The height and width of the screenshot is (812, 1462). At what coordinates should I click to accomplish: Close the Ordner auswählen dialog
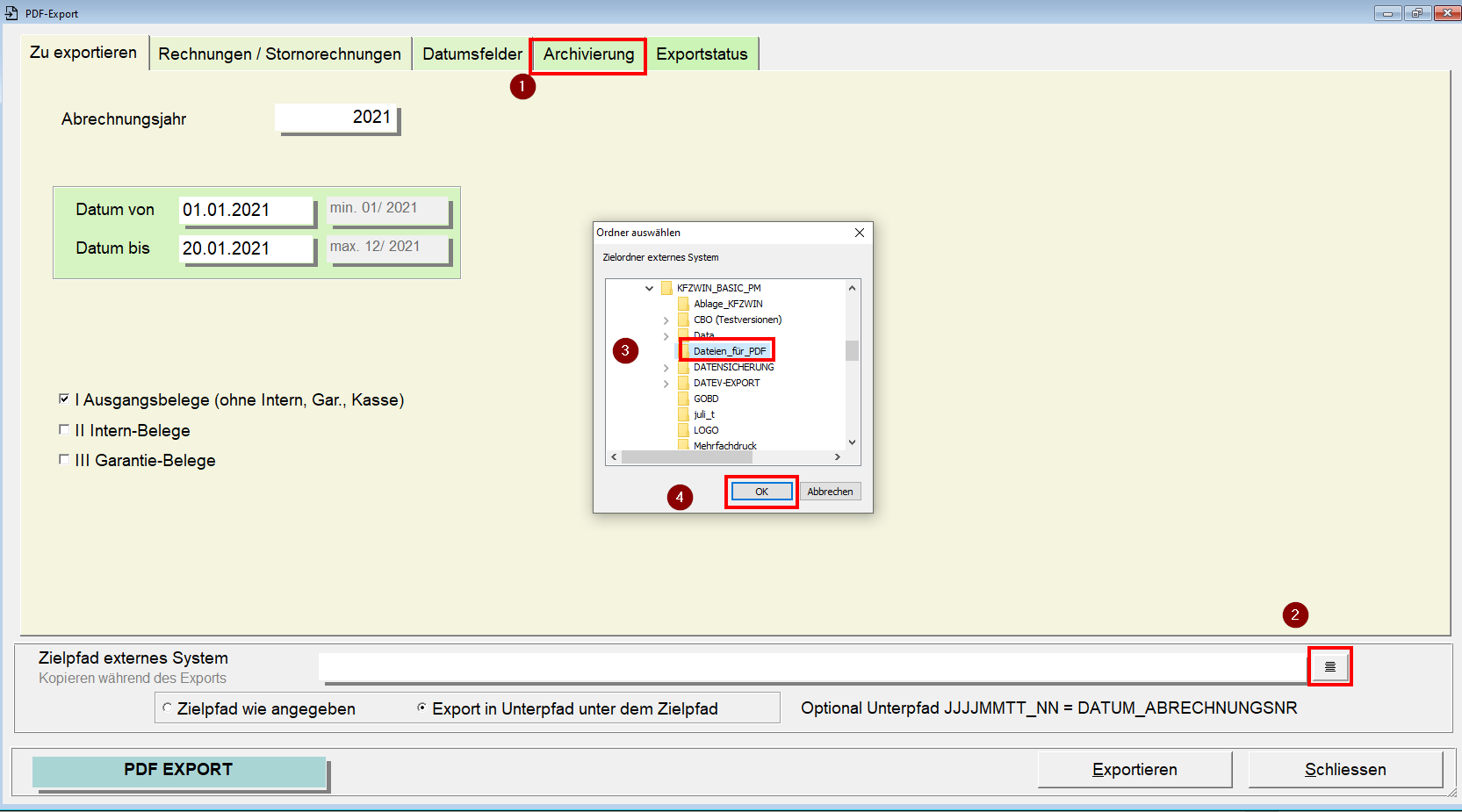(860, 233)
